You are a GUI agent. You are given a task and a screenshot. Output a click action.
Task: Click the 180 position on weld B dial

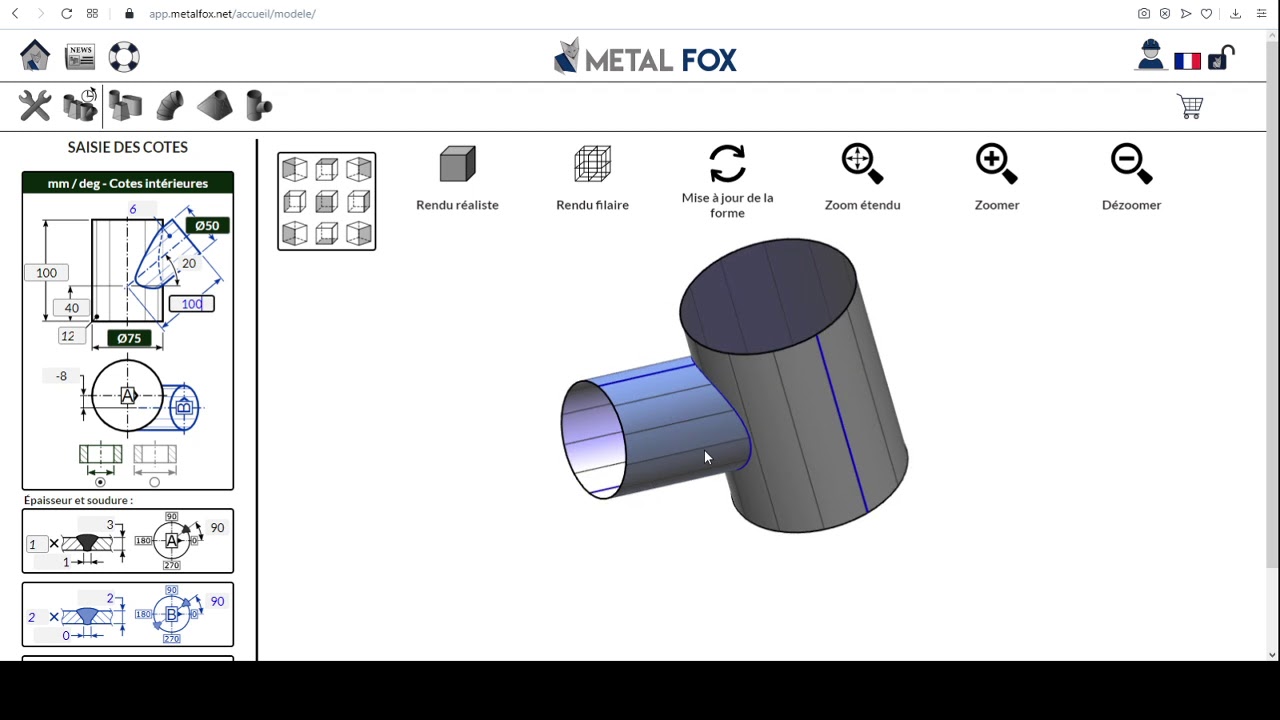click(143, 614)
